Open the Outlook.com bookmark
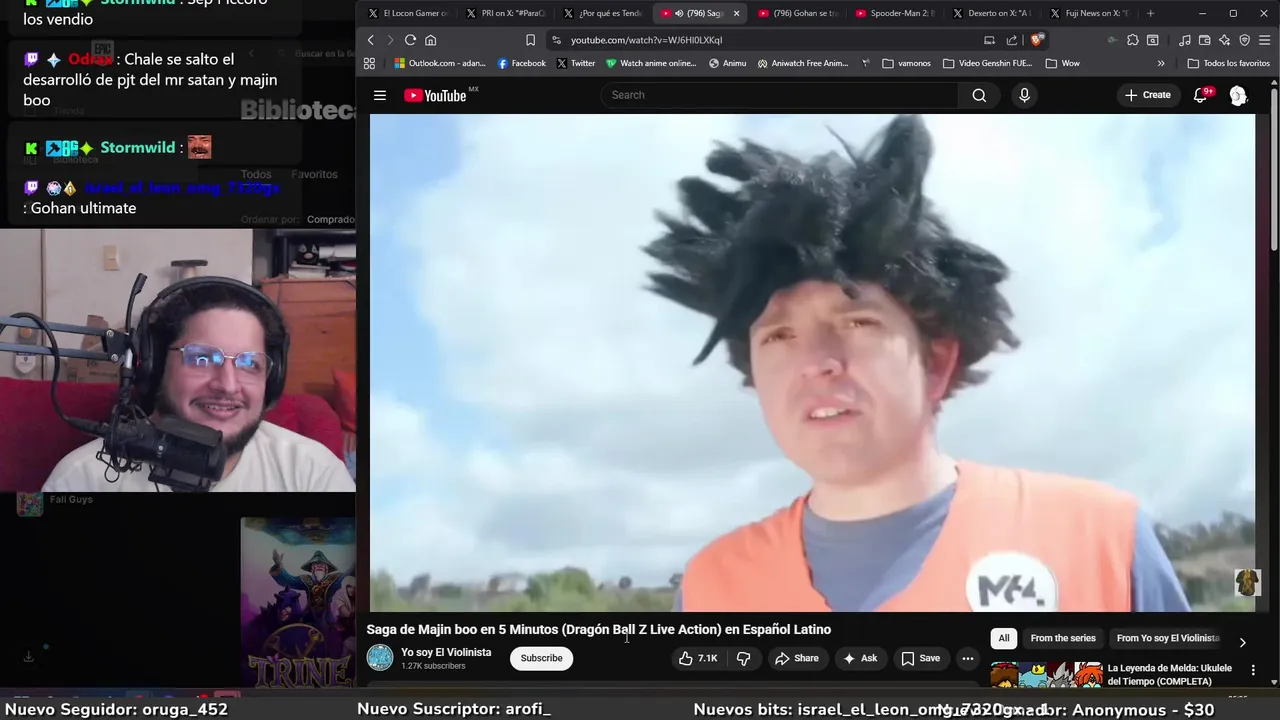The width and height of the screenshot is (1280, 720). pos(440,63)
